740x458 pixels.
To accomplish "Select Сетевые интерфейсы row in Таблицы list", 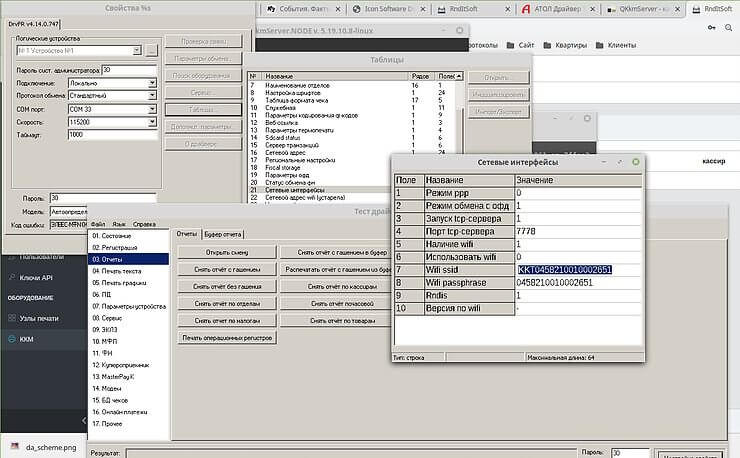I will pos(319,190).
